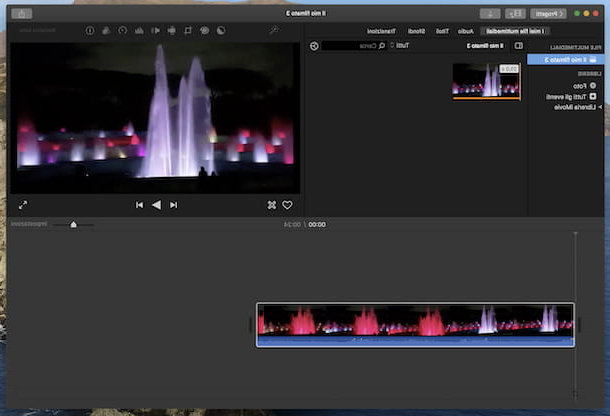
Task: Open the speed adjustment speedometer icon
Action: pos(122,30)
